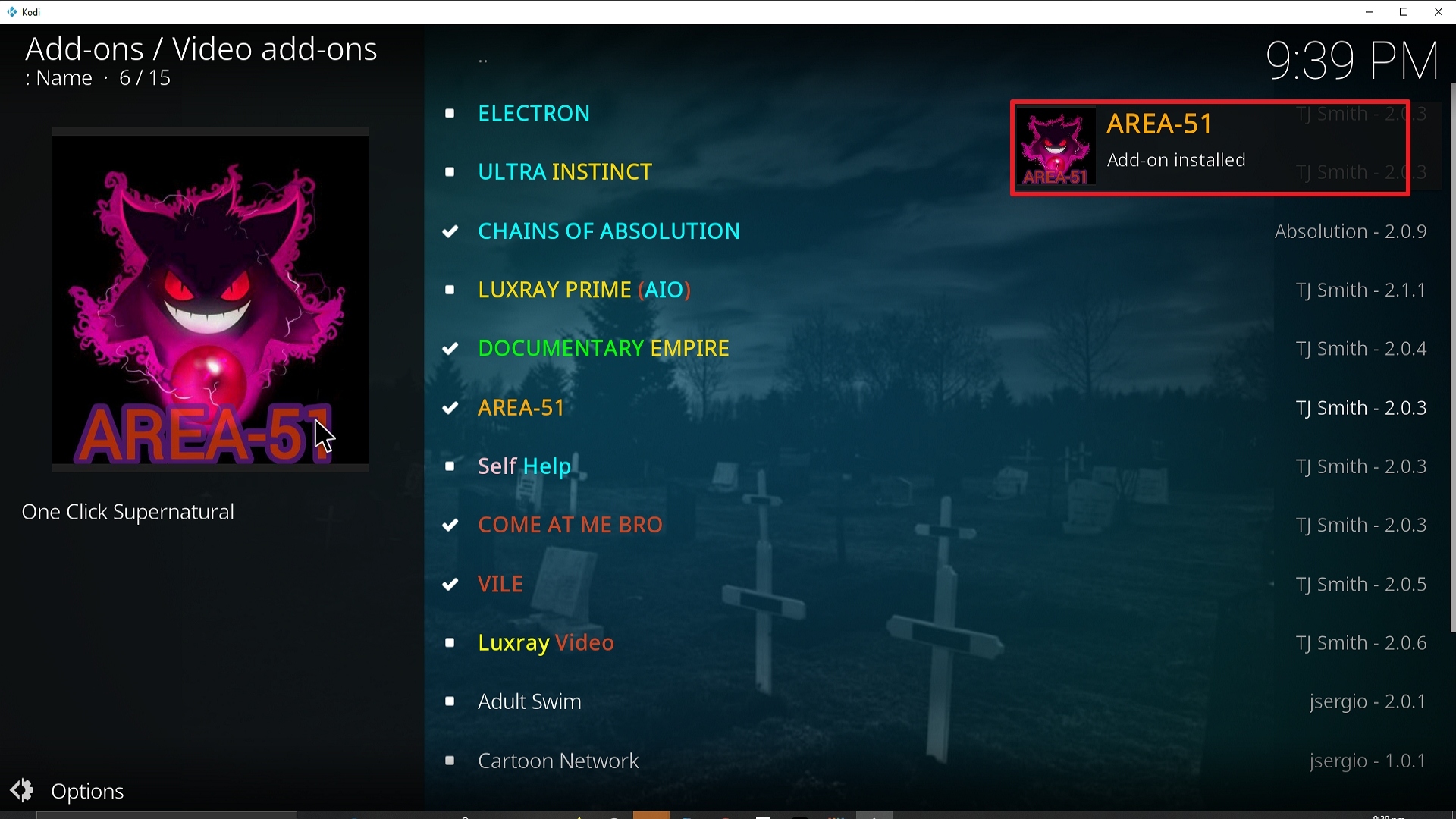Click the square bullet beside Luxray Video
The width and height of the screenshot is (1456, 819).
click(x=450, y=643)
